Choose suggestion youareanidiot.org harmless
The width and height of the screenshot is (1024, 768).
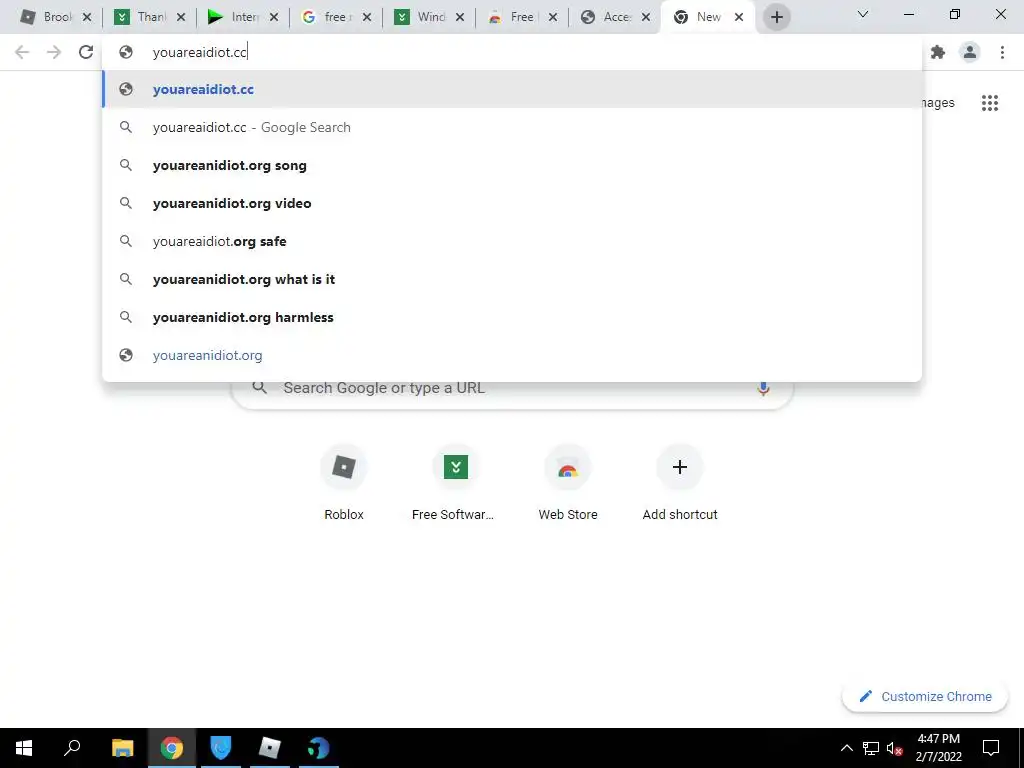coord(512,317)
